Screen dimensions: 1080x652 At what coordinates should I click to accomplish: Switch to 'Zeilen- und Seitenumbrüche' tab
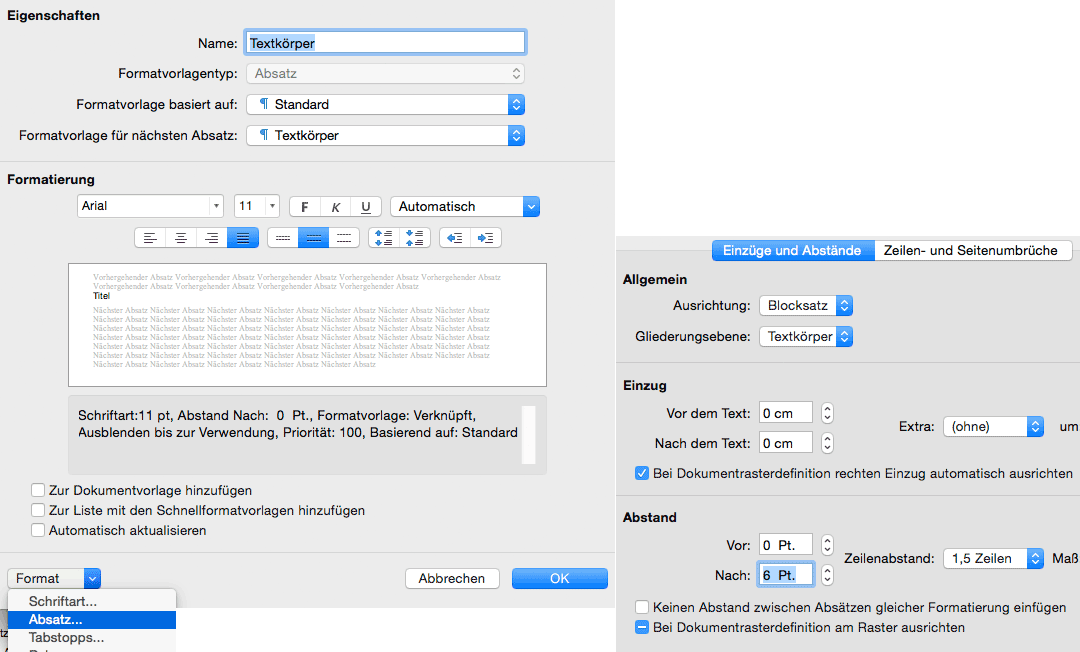(x=970, y=251)
